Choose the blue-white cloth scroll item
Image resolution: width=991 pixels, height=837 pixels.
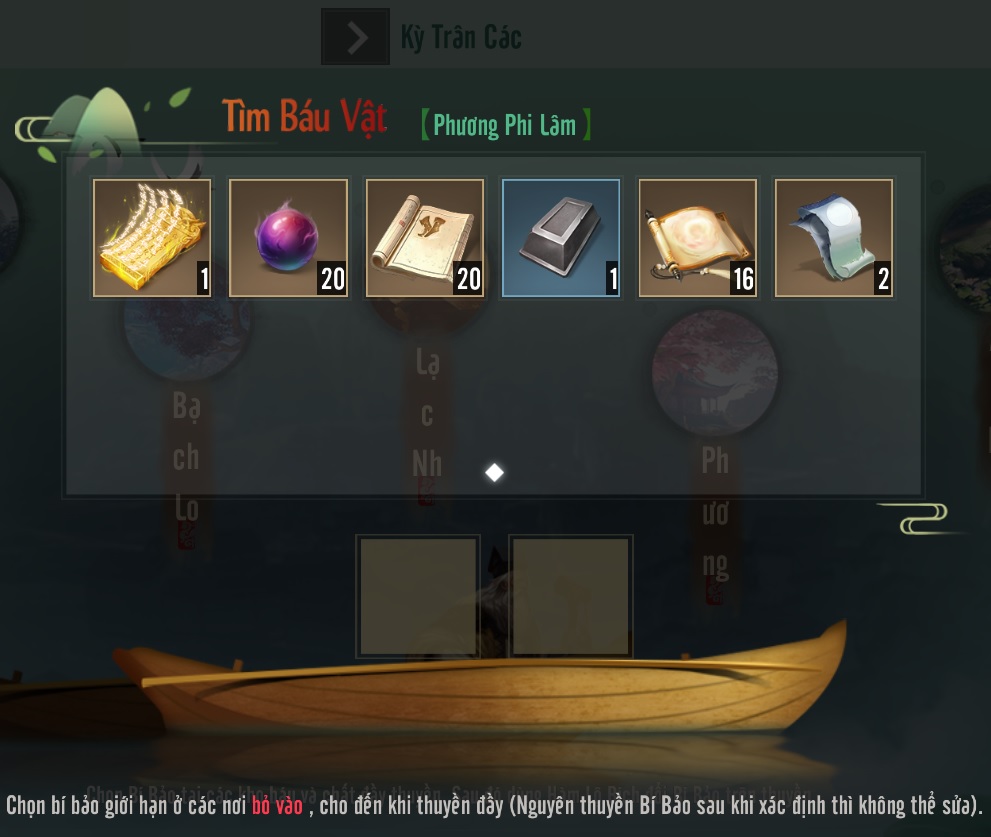click(x=834, y=238)
